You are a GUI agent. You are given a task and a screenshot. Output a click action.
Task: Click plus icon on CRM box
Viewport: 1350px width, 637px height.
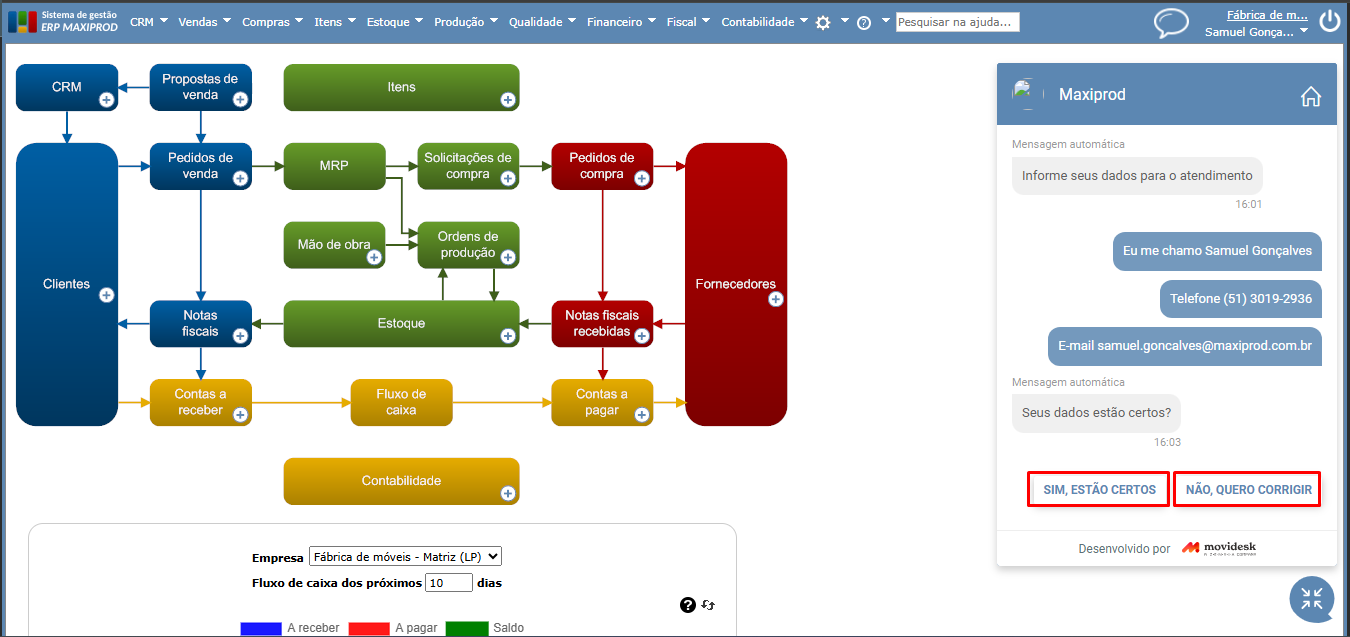coord(106,99)
